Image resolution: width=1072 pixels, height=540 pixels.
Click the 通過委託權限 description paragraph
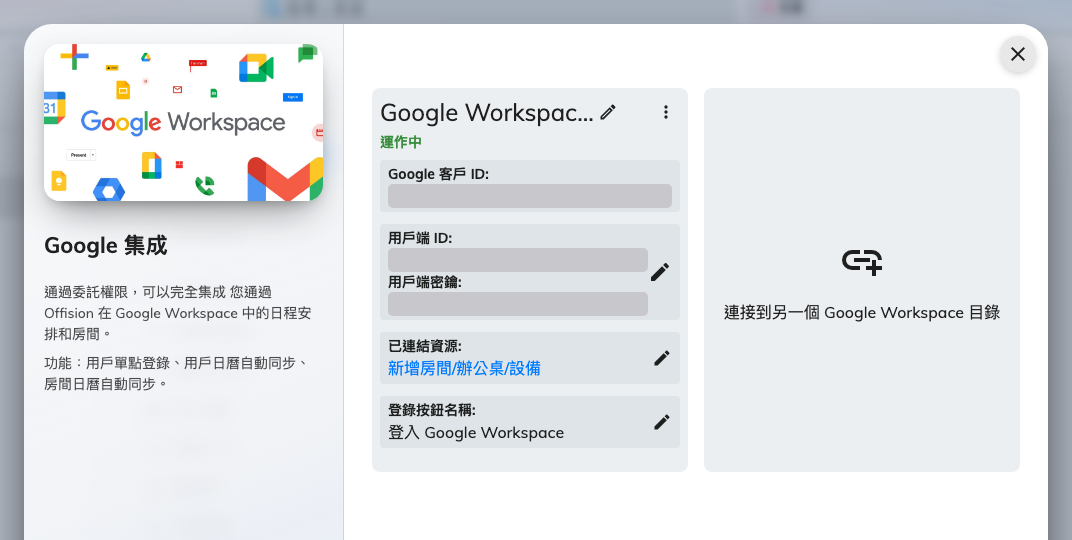pyautogui.click(x=178, y=313)
